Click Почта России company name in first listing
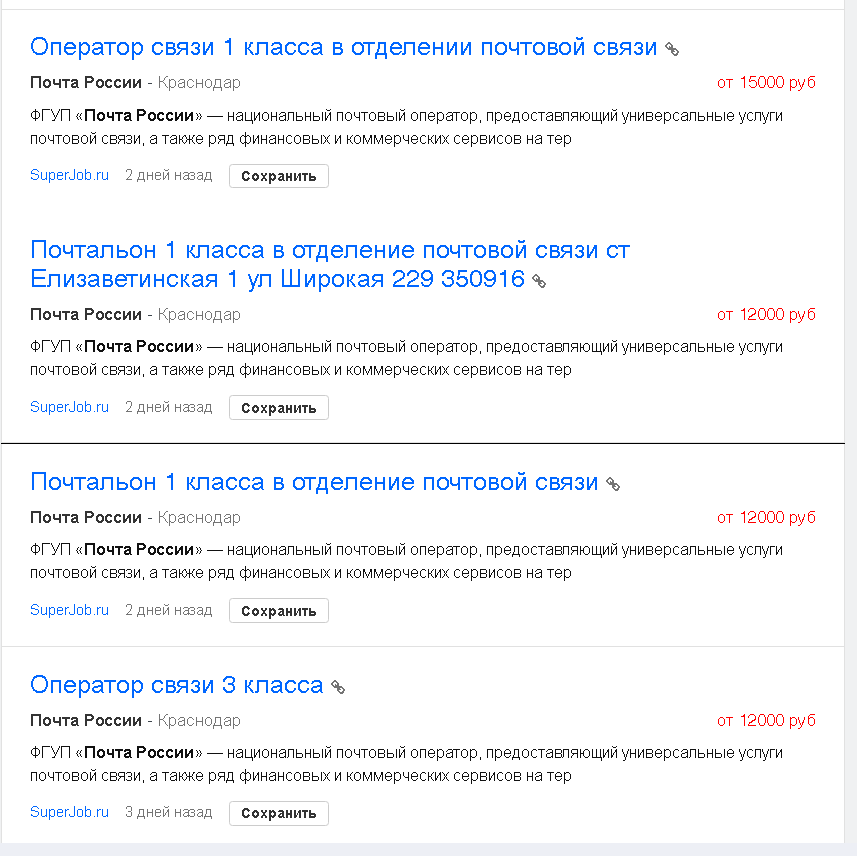This screenshot has width=857, height=856. pos(86,83)
